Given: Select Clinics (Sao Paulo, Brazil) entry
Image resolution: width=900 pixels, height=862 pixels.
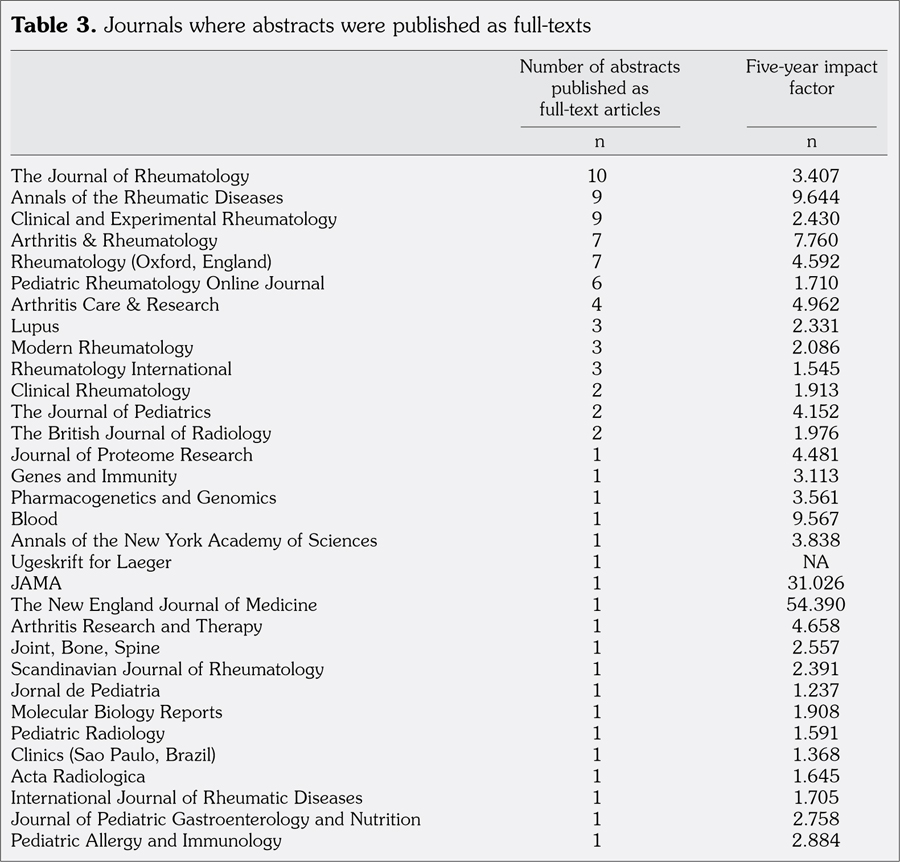Looking at the screenshot, I should (113, 755).
